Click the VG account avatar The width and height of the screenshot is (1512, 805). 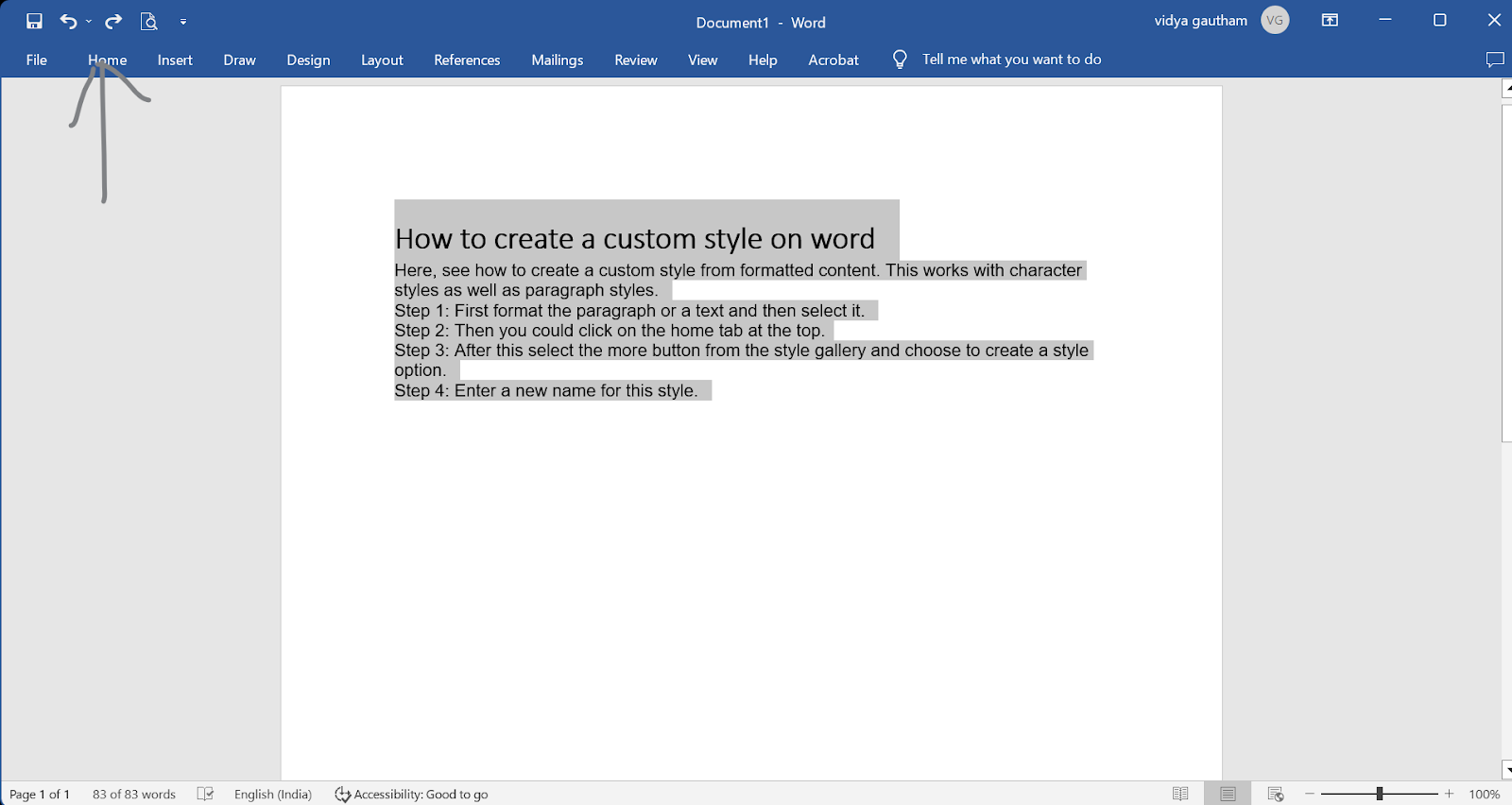point(1275,20)
